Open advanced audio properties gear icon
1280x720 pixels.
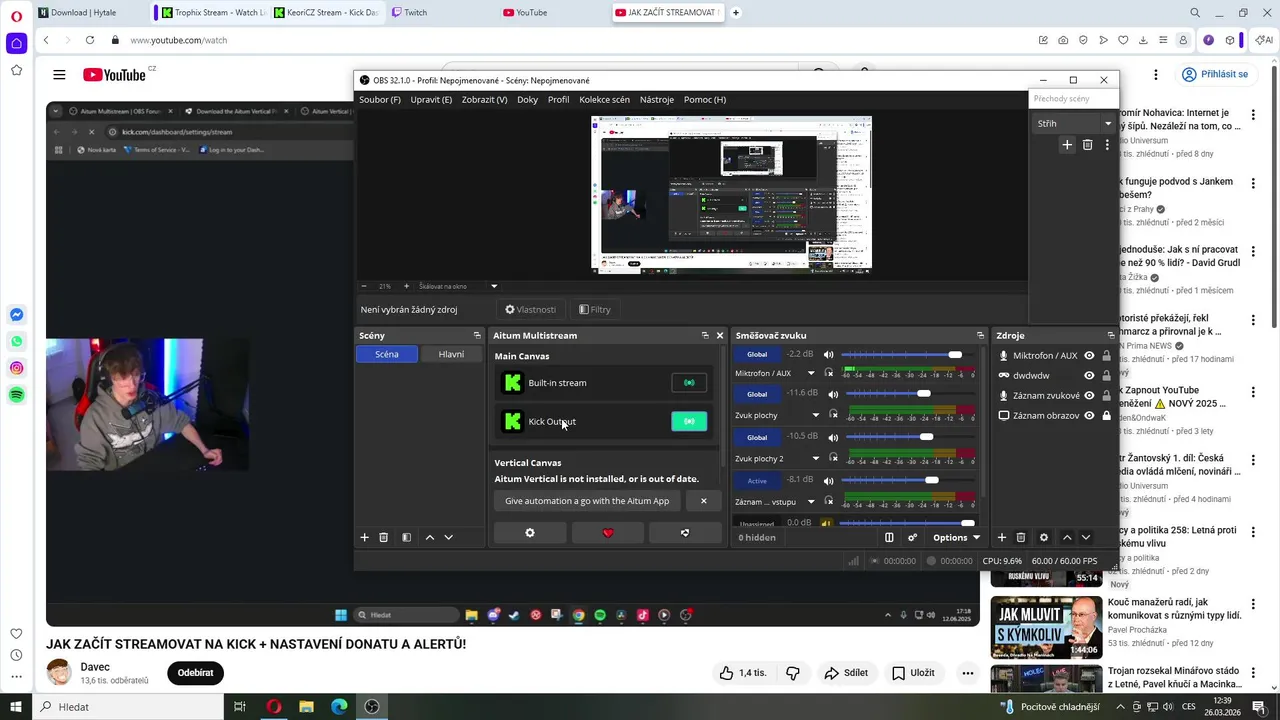coord(912,538)
